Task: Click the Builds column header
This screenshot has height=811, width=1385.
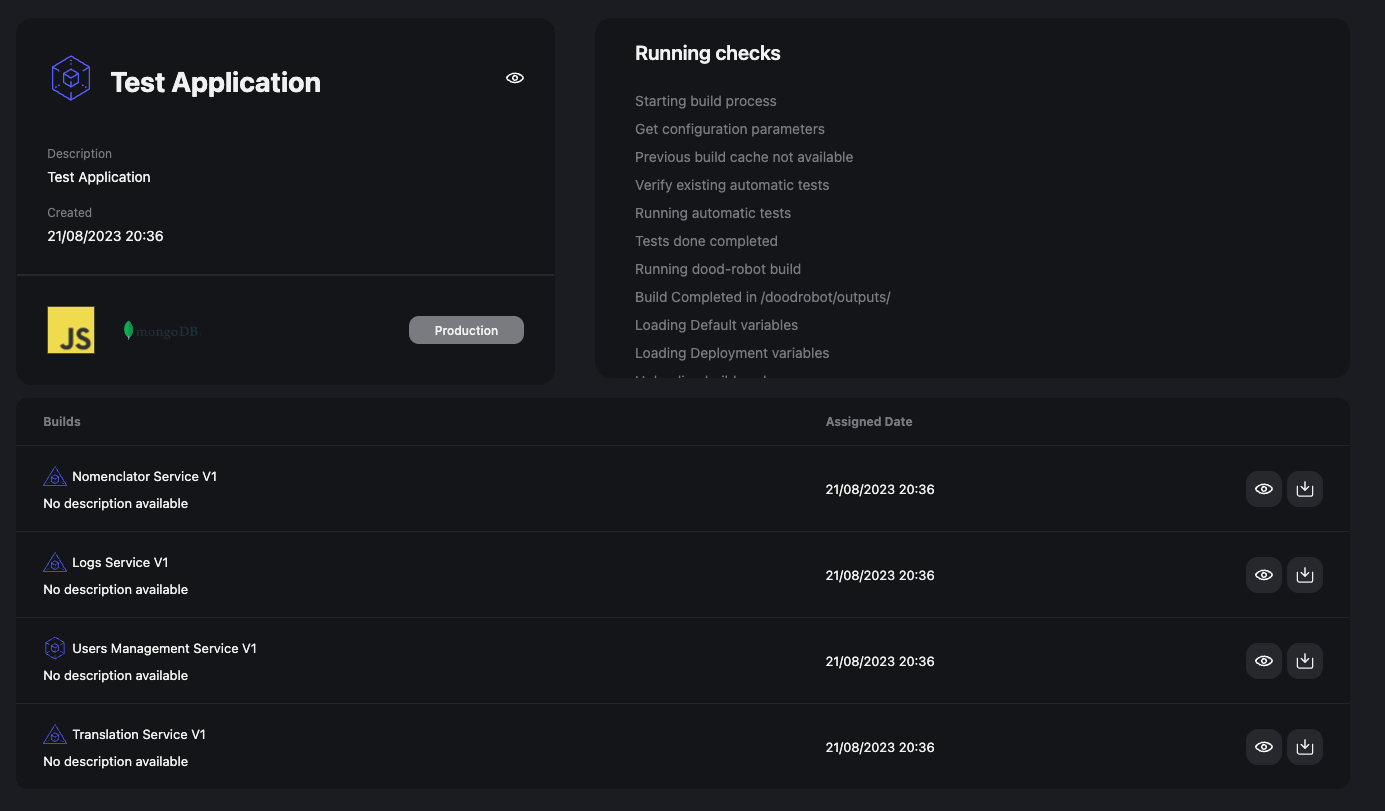Action: click(x=62, y=422)
